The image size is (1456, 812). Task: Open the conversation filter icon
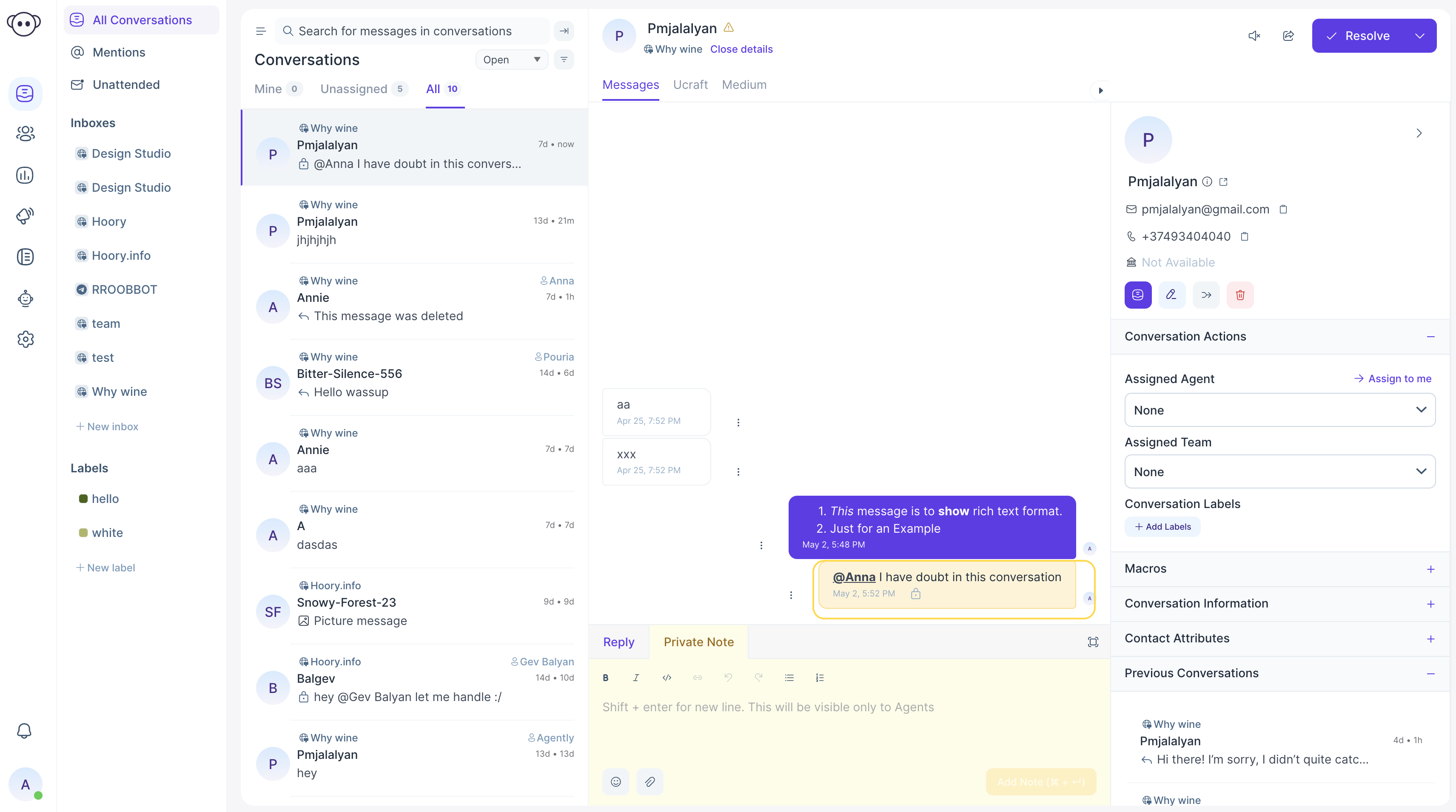[x=564, y=60]
